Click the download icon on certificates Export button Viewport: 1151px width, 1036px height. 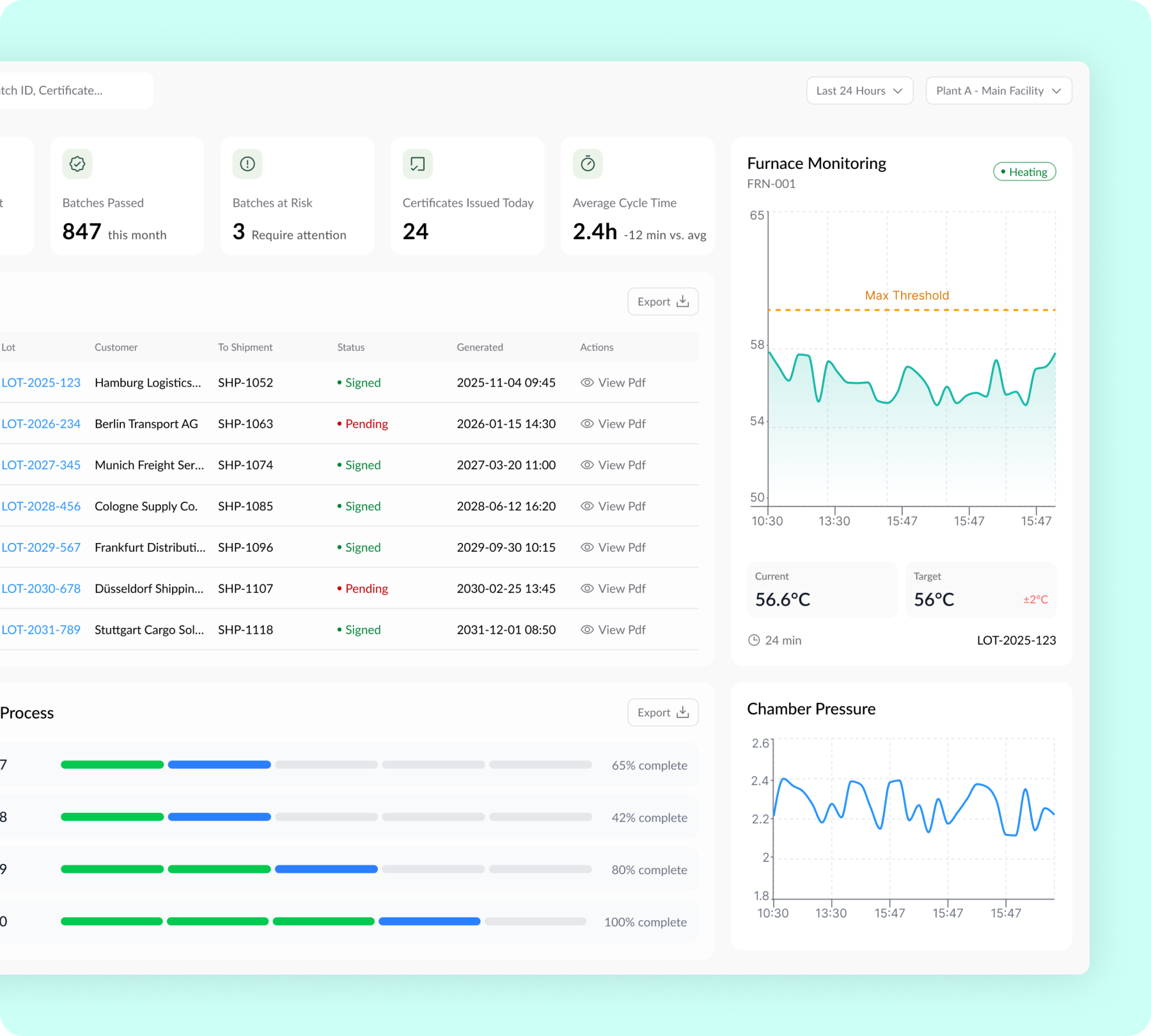click(x=682, y=301)
